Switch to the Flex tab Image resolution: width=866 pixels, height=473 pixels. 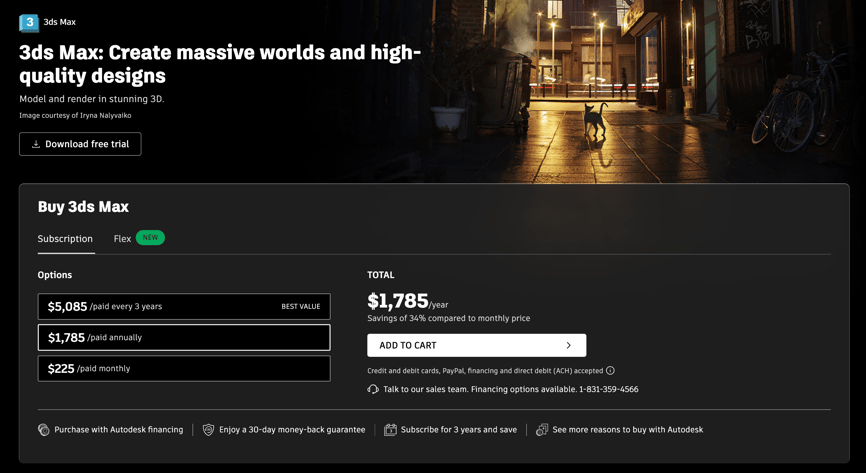122,239
